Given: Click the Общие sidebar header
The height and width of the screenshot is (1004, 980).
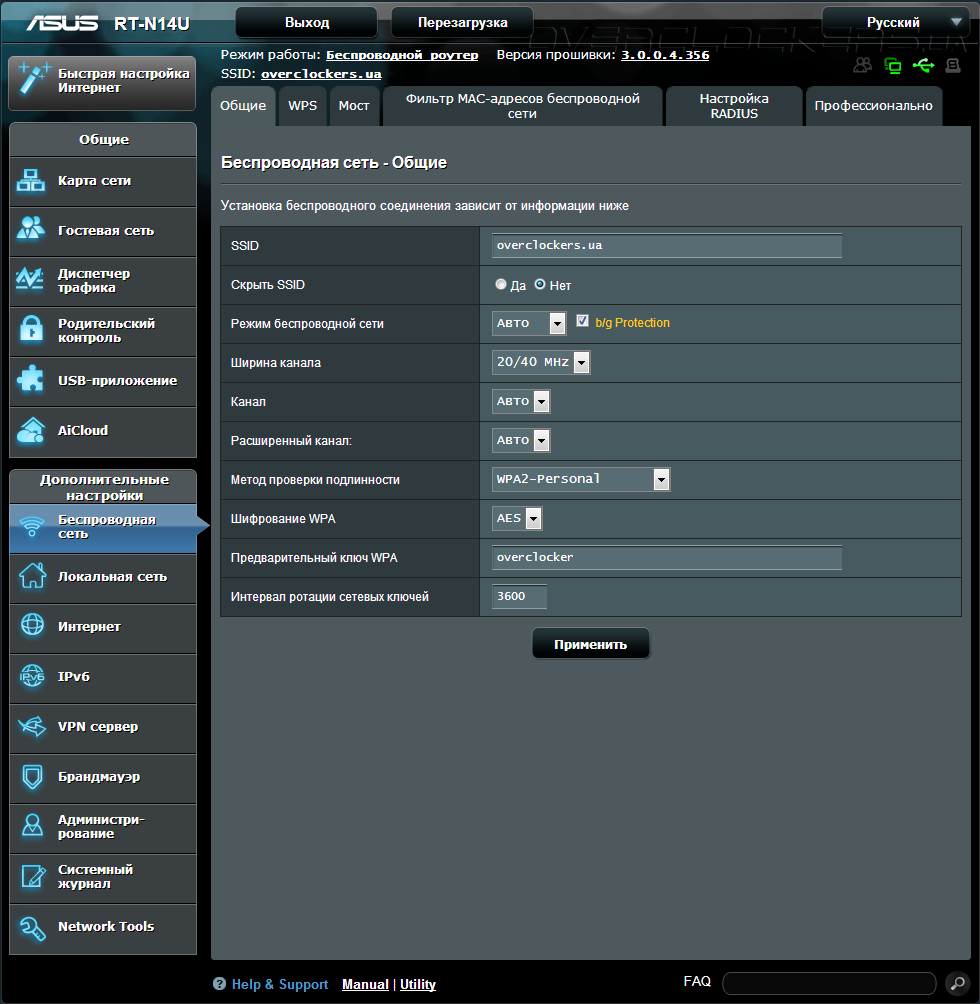Looking at the screenshot, I should [103, 140].
